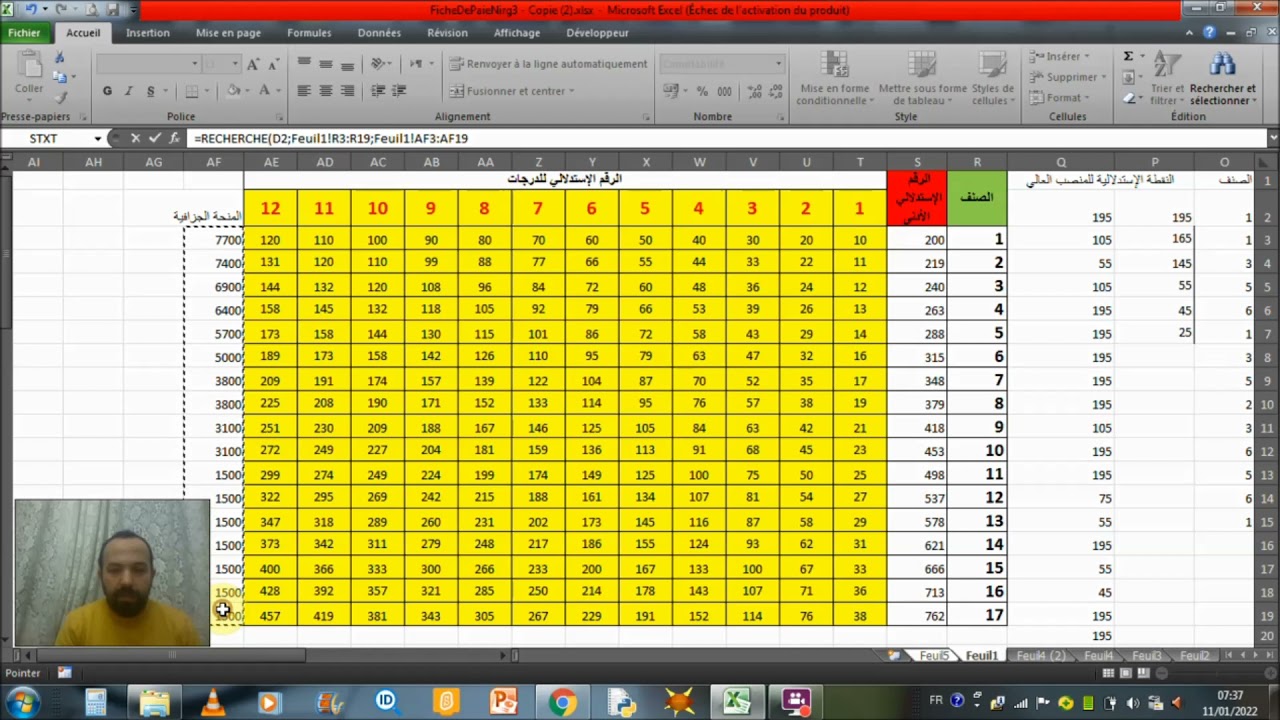Align text left horizontally
Viewport: 1280px width, 720px height.
tap(304, 91)
